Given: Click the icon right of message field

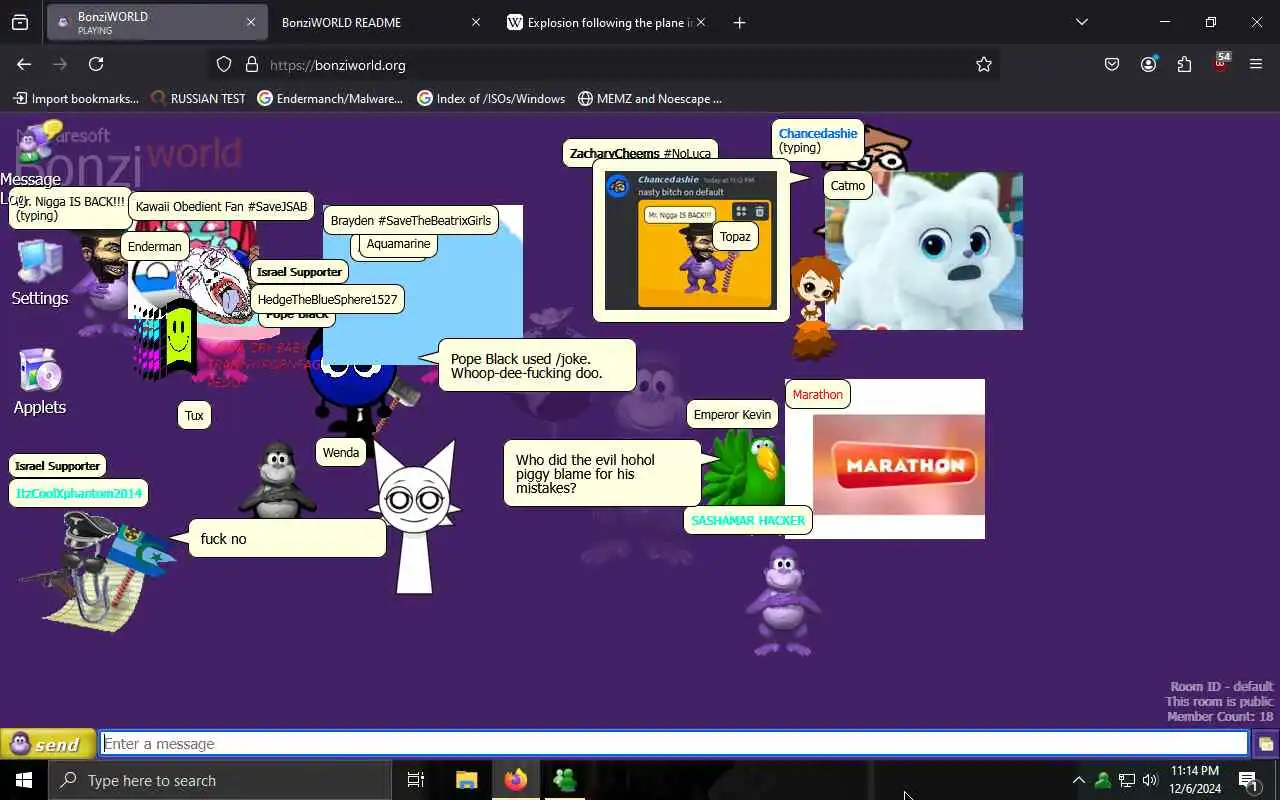Looking at the screenshot, I should click(1265, 744).
